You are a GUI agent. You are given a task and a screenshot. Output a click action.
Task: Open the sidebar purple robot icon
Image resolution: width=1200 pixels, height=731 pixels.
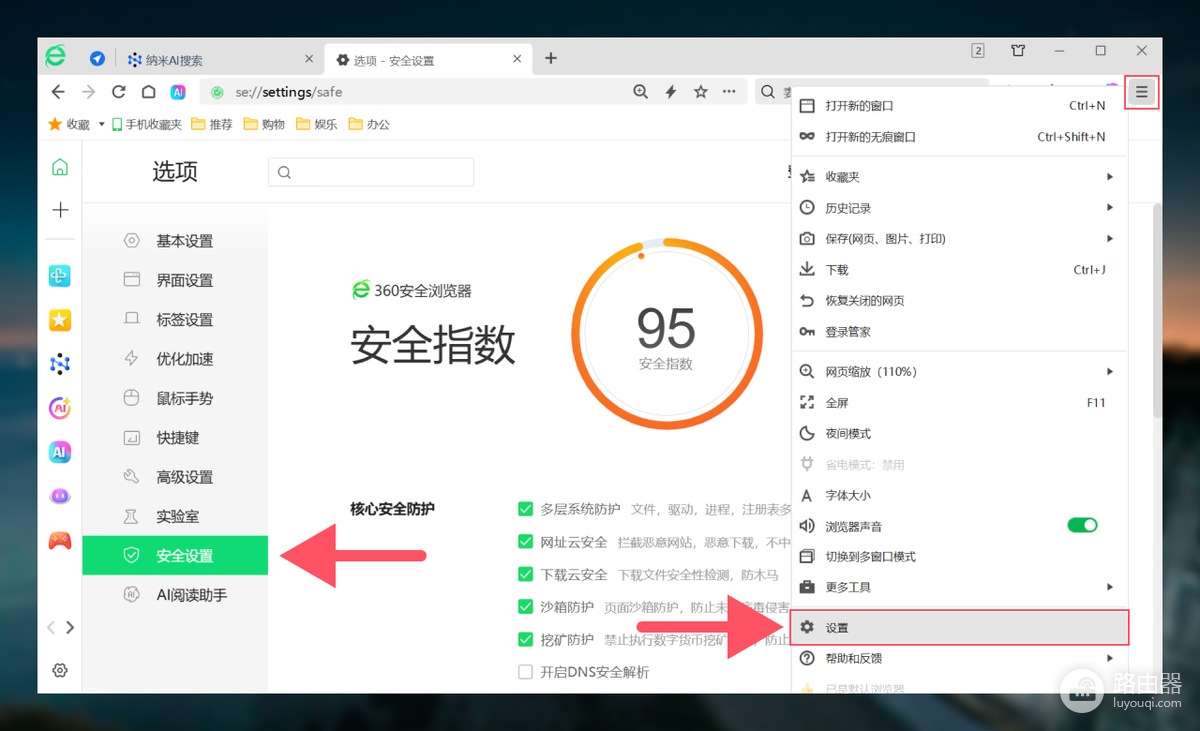pos(60,496)
